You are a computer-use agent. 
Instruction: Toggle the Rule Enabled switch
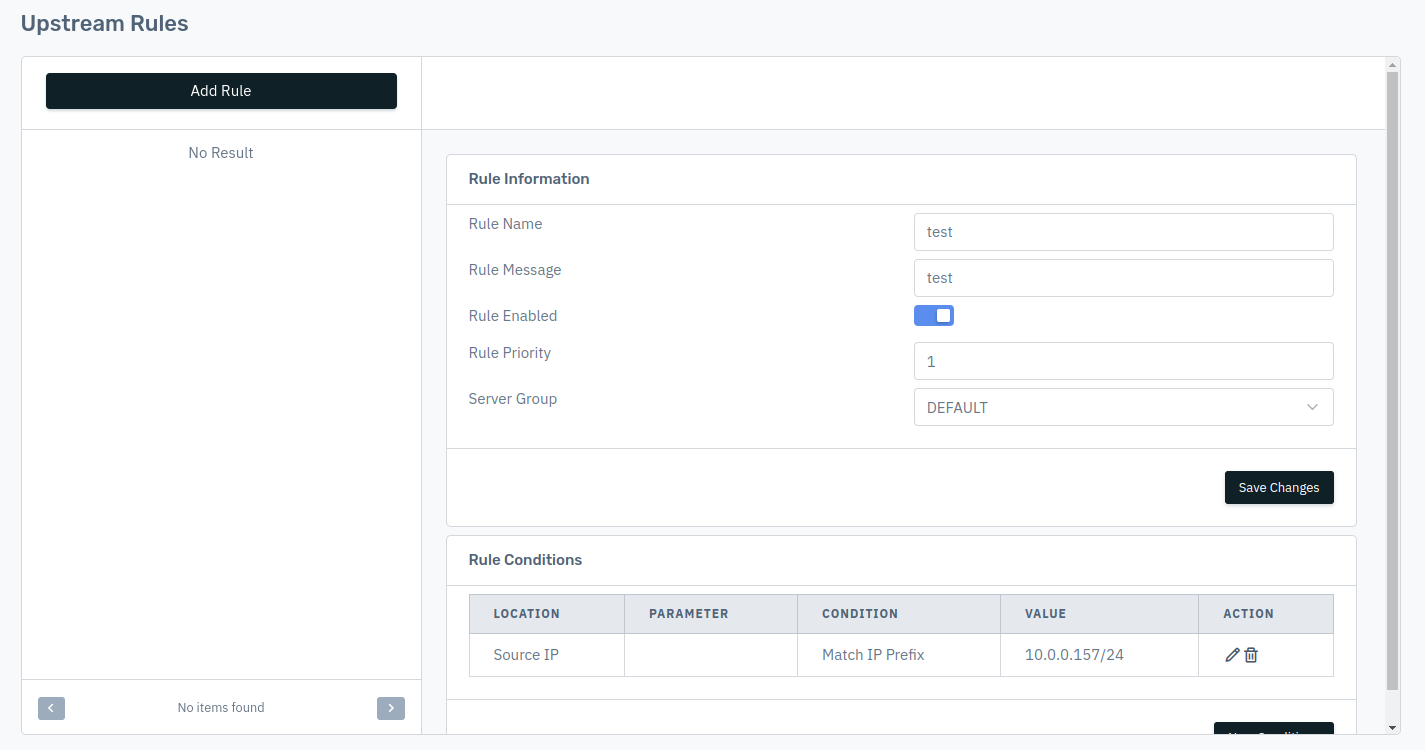(x=934, y=316)
